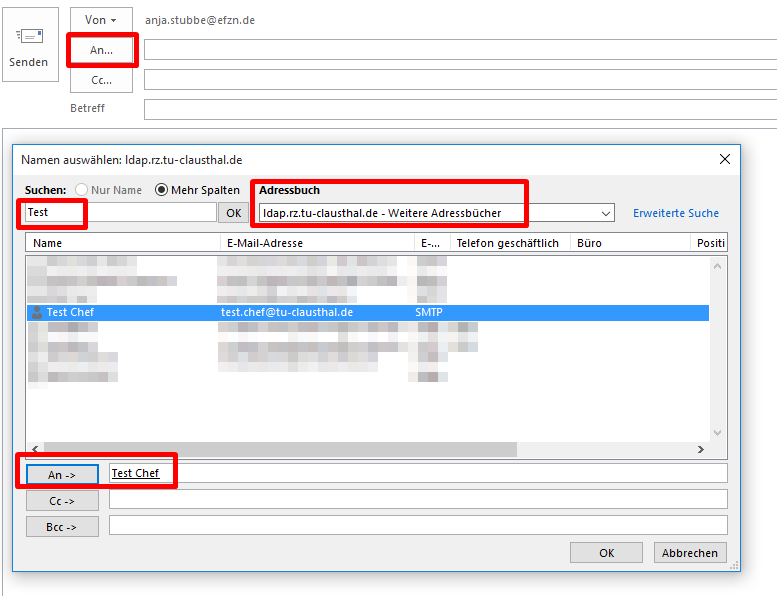Click the horizontal scrollbar of the results list

click(x=280, y=449)
